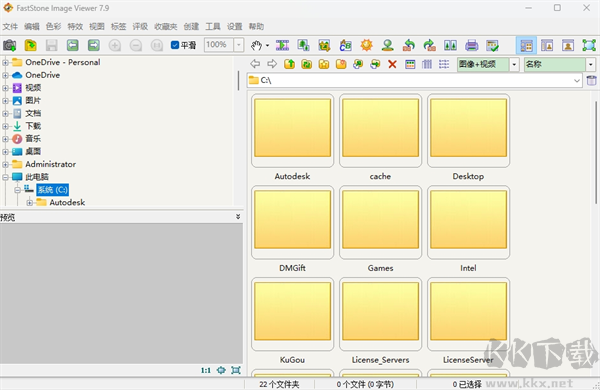600x390 pixels.
Task: Click the thumbnail pane vertical scrollbar
Action: coord(596,153)
